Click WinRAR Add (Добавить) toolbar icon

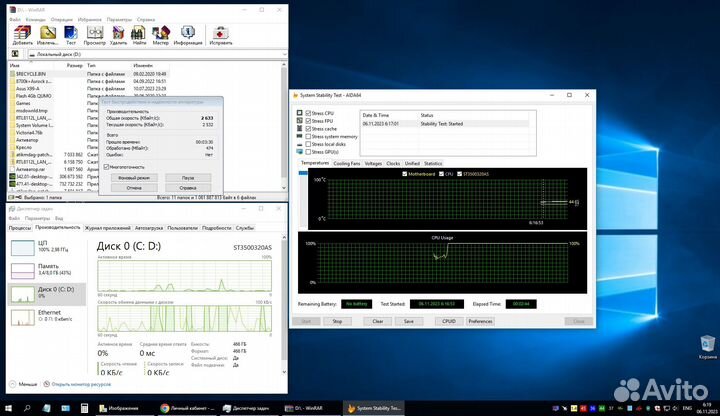pyautogui.click(x=22, y=35)
